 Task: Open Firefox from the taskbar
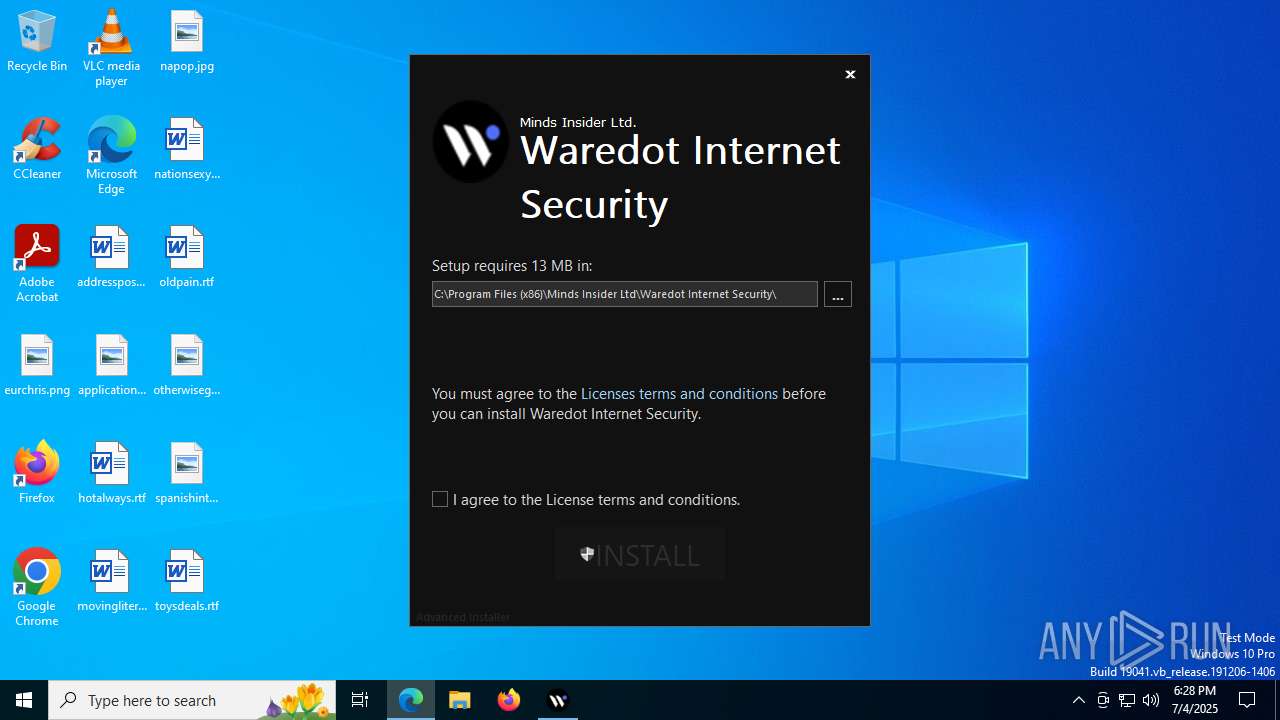pyautogui.click(x=509, y=700)
